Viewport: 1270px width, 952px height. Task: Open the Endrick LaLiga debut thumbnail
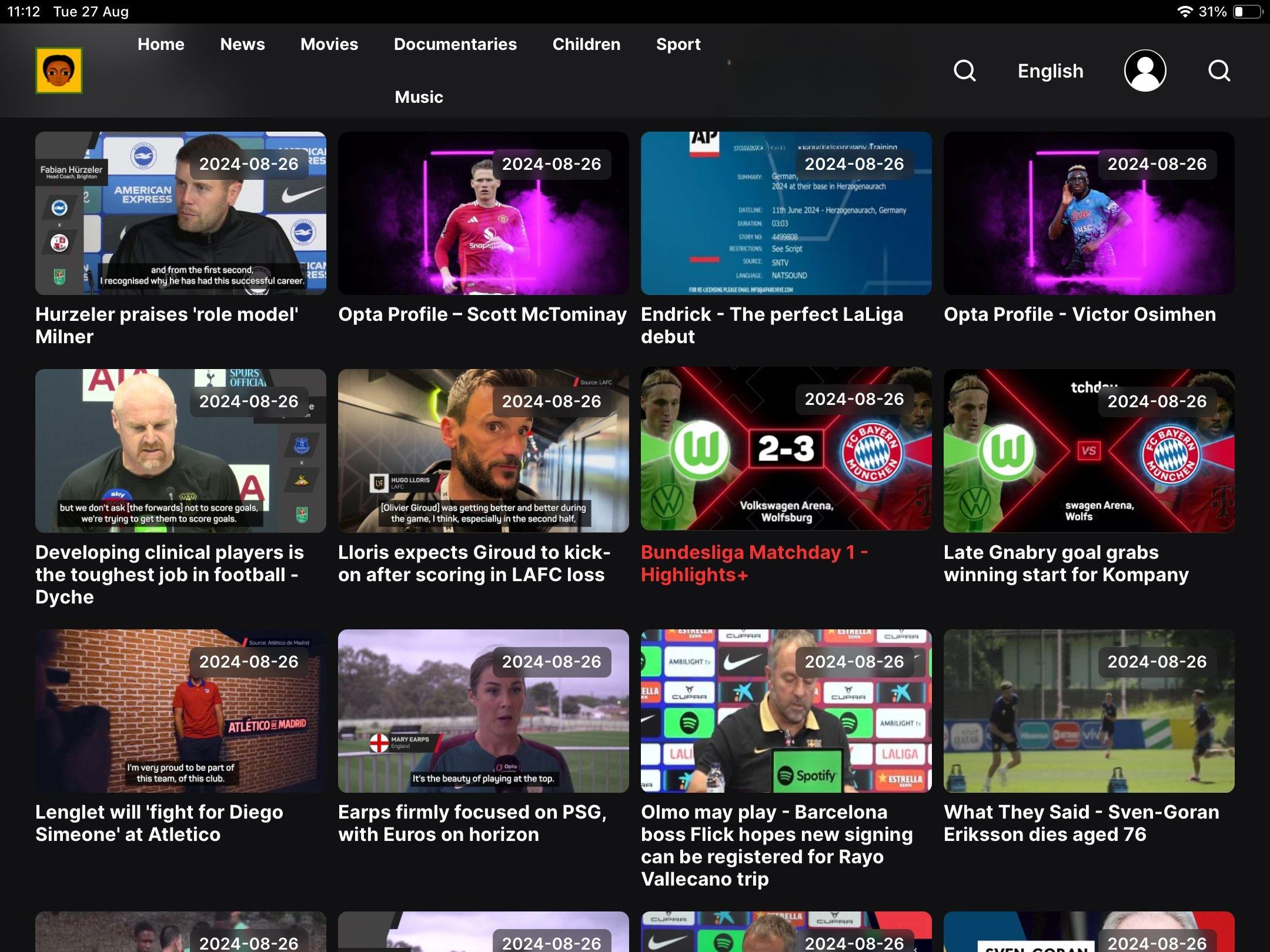point(786,213)
